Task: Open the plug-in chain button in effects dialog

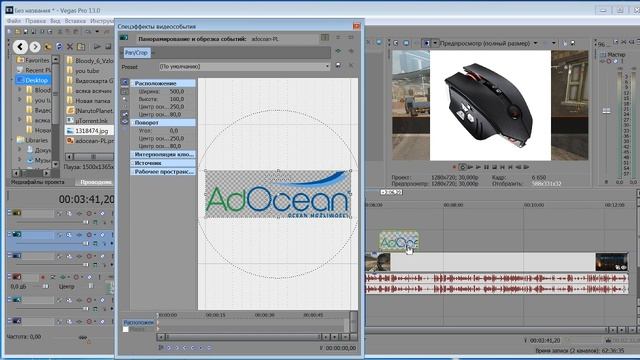Action: click(338, 52)
